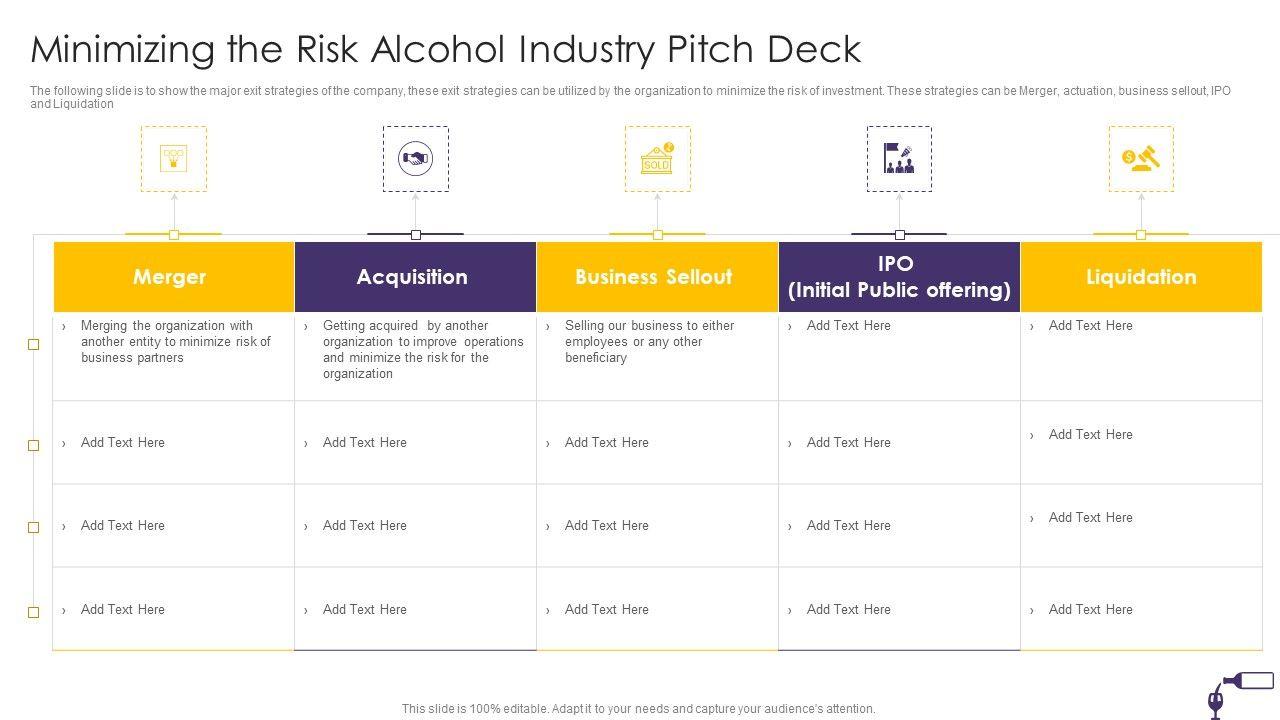Viewport: 1280px width, 720px height.
Task: Click the chevron bullet beside Selling our business
Action: coord(548,326)
